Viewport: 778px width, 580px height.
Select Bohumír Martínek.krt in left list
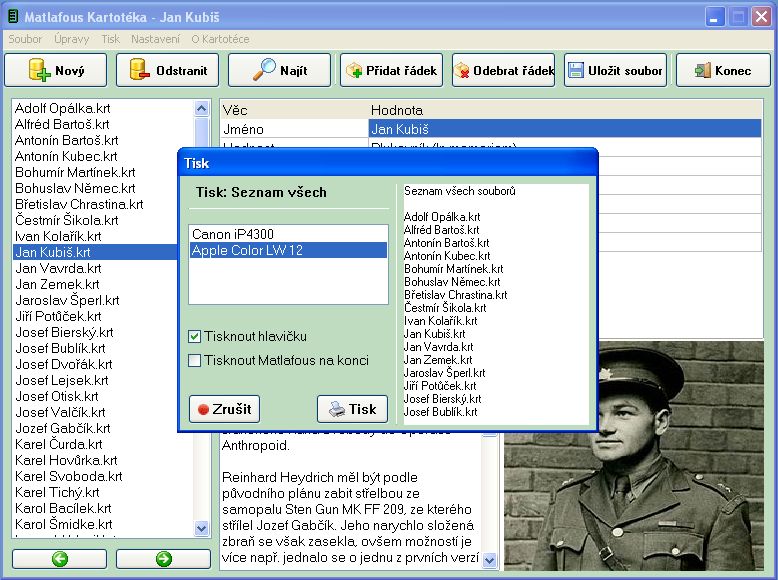(x=75, y=172)
